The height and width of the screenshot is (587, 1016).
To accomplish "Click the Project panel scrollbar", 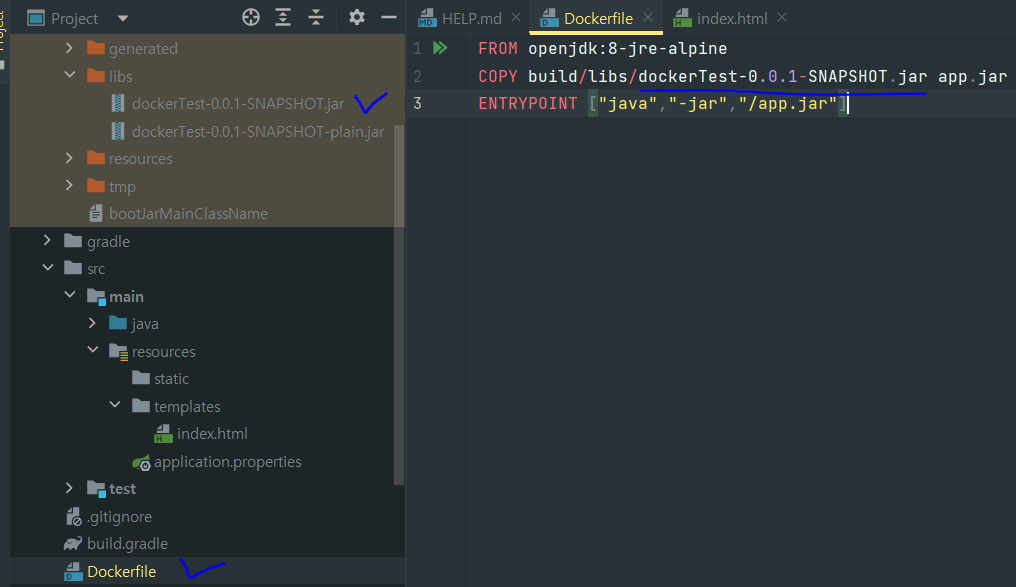I will [x=399, y=305].
